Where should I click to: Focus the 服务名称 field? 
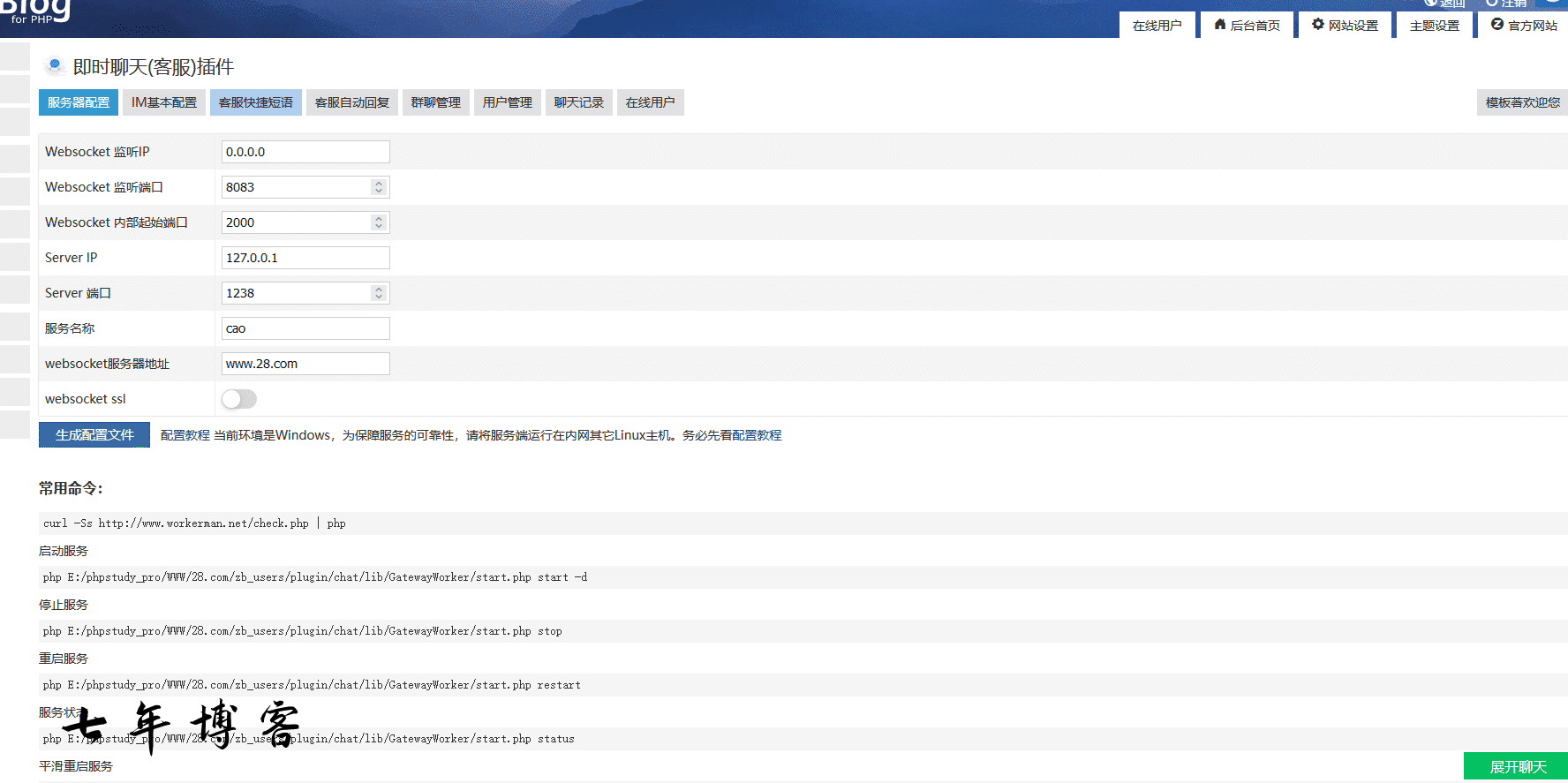pos(305,328)
